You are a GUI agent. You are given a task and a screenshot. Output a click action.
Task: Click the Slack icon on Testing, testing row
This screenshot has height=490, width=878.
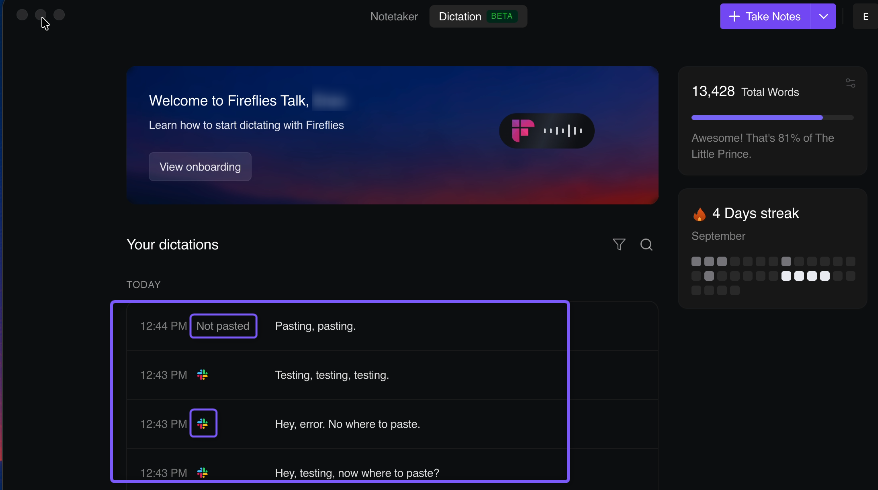click(203, 375)
